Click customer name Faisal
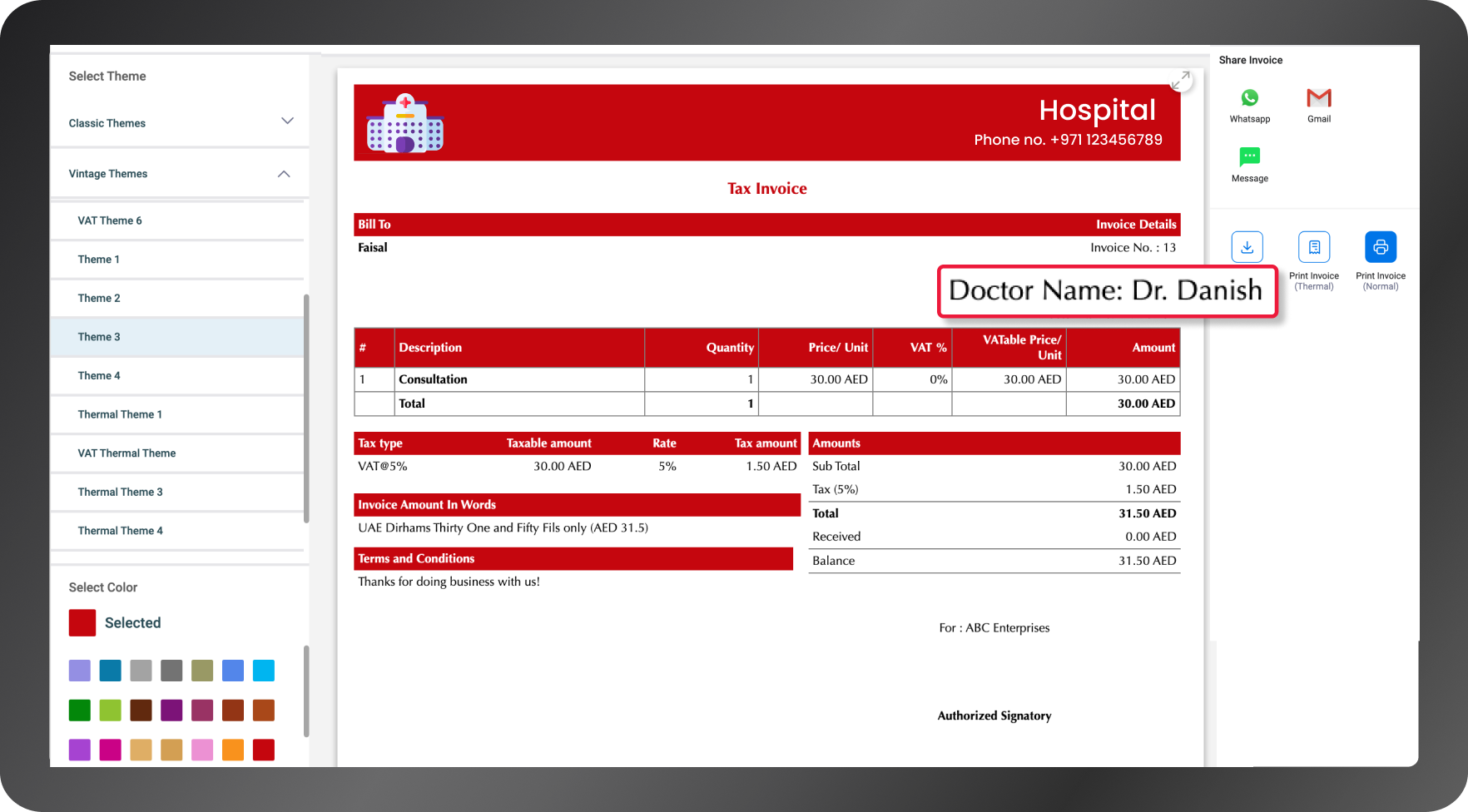This screenshot has height=812, width=1468. click(373, 247)
